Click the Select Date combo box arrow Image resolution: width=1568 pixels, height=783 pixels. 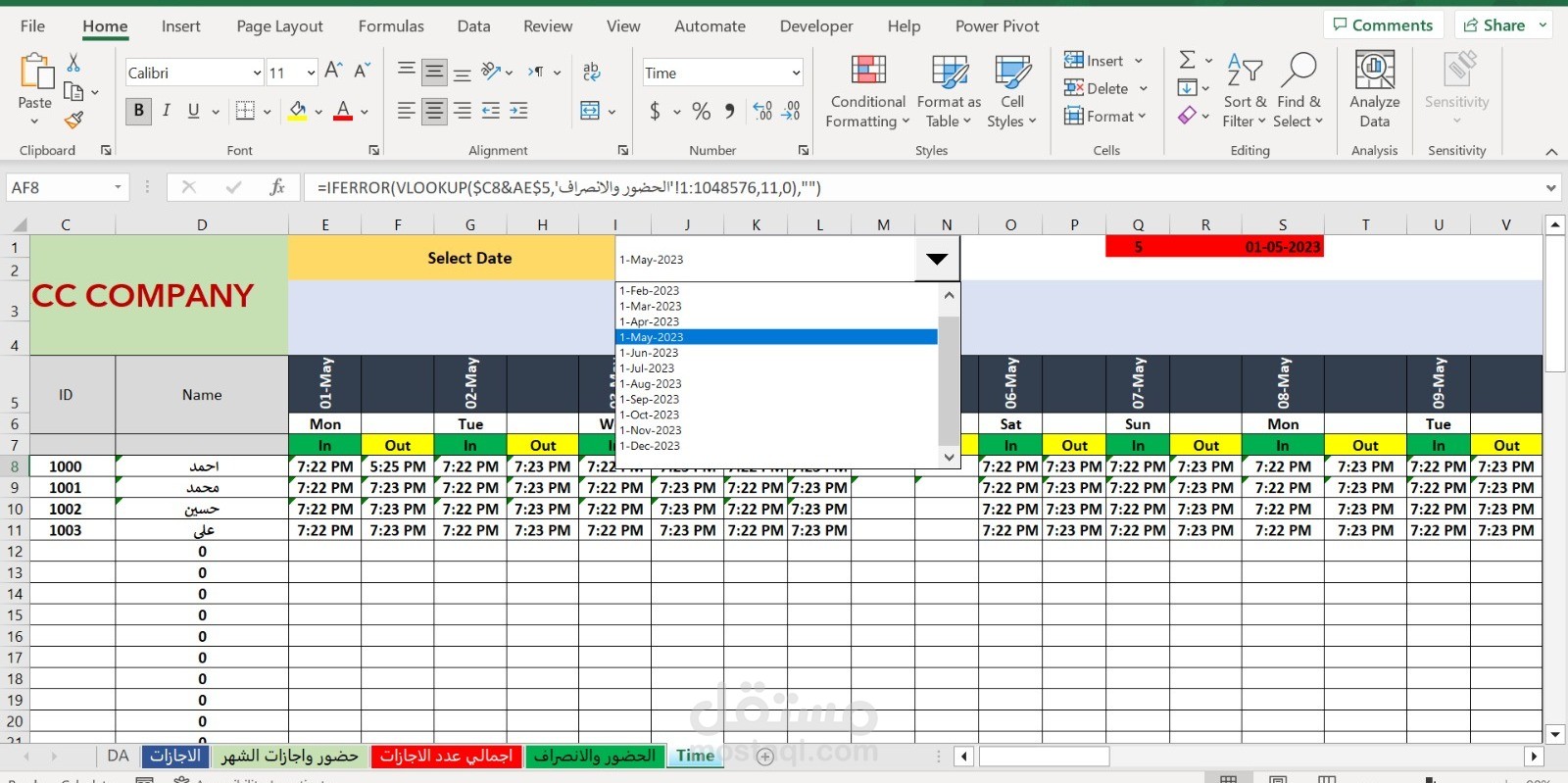(x=937, y=259)
